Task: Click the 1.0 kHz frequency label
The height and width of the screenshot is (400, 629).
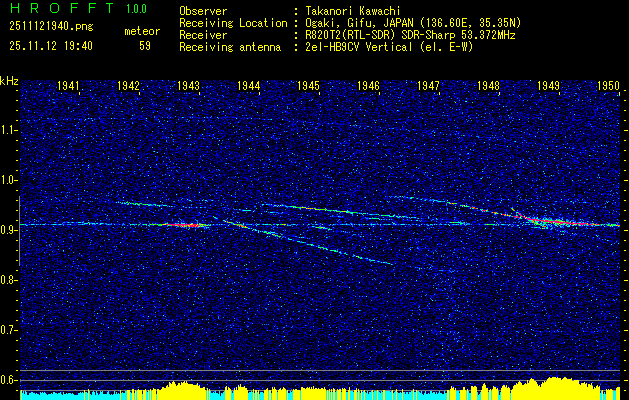Action: click(9, 181)
